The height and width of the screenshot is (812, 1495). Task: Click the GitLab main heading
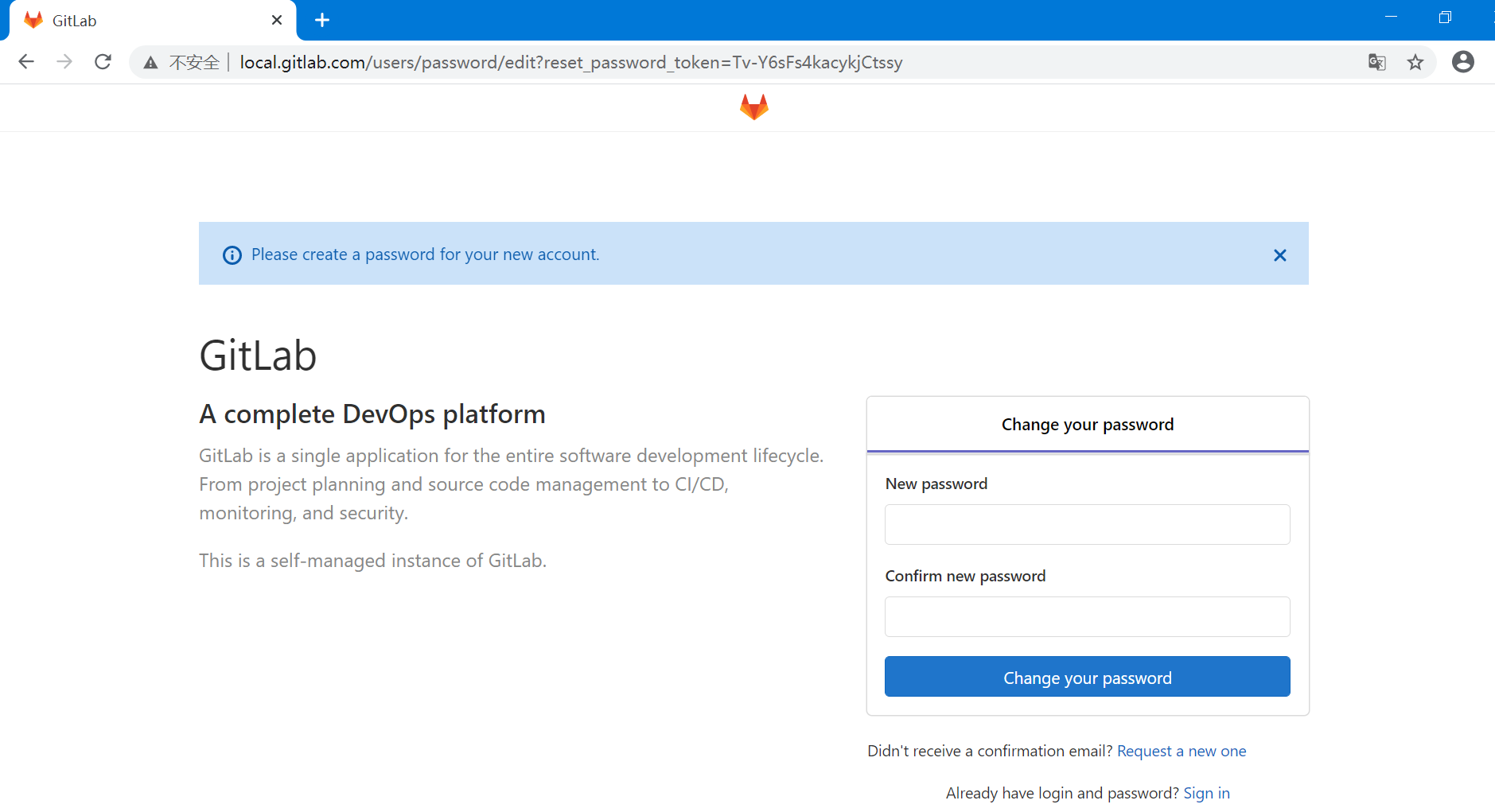pyautogui.click(x=258, y=355)
